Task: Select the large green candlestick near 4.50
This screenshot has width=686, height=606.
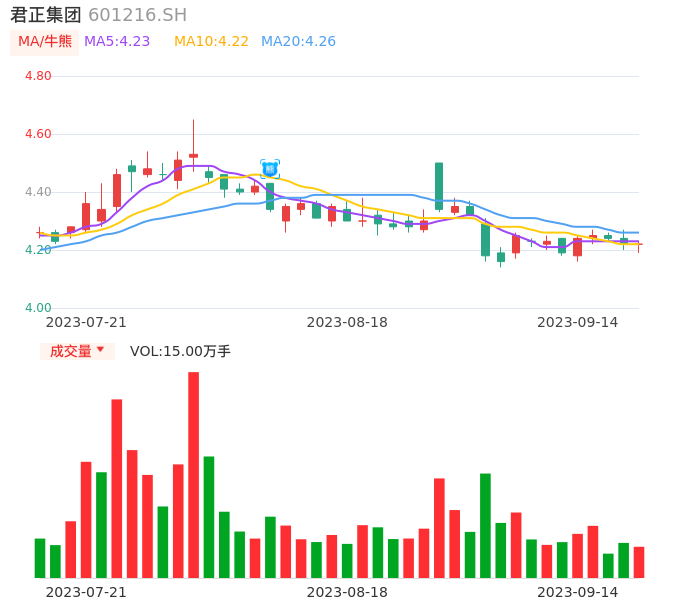Action: pyautogui.click(x=439, y=186)
